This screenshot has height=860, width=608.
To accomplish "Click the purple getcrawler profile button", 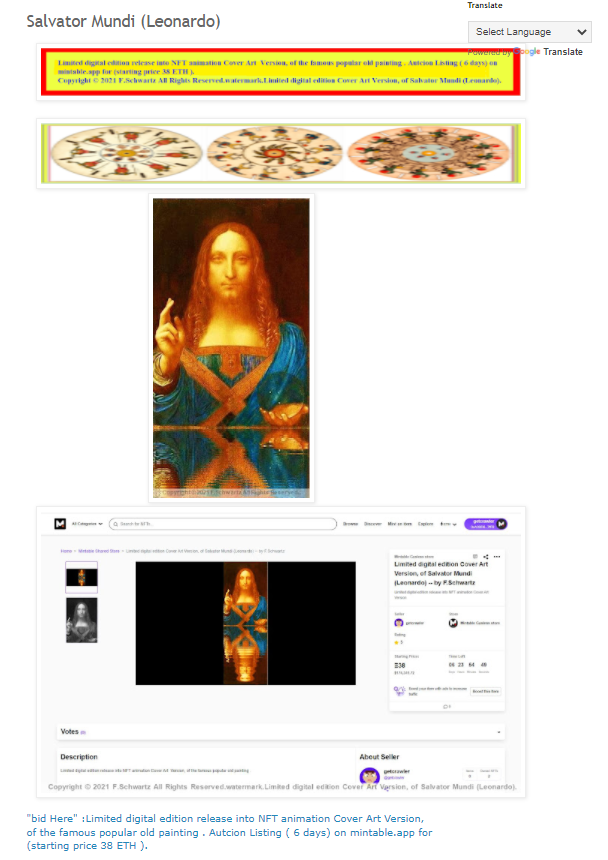I will click(486, 524).
